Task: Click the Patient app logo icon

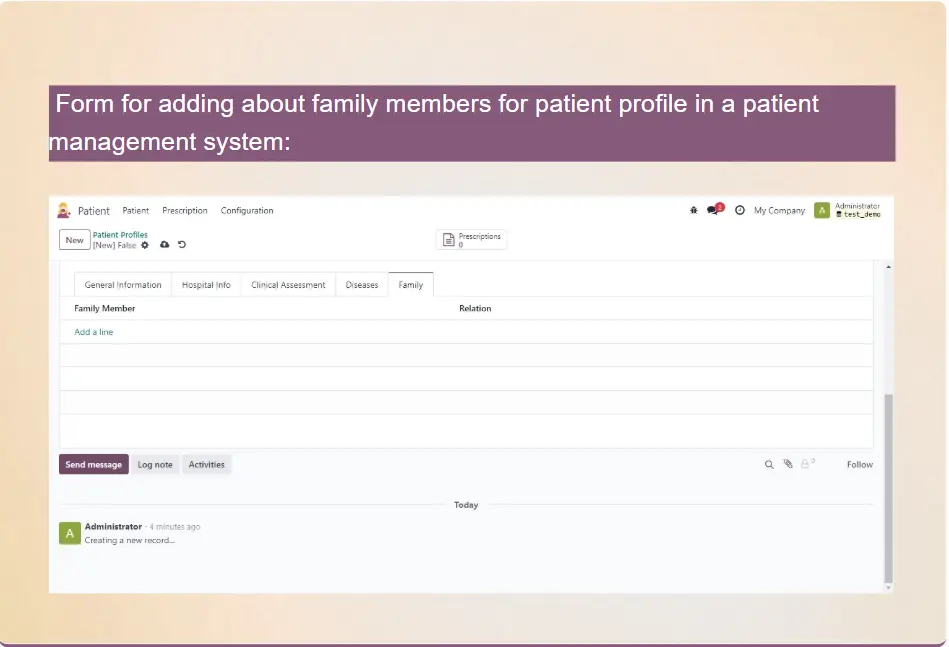Action: (64, 210)
